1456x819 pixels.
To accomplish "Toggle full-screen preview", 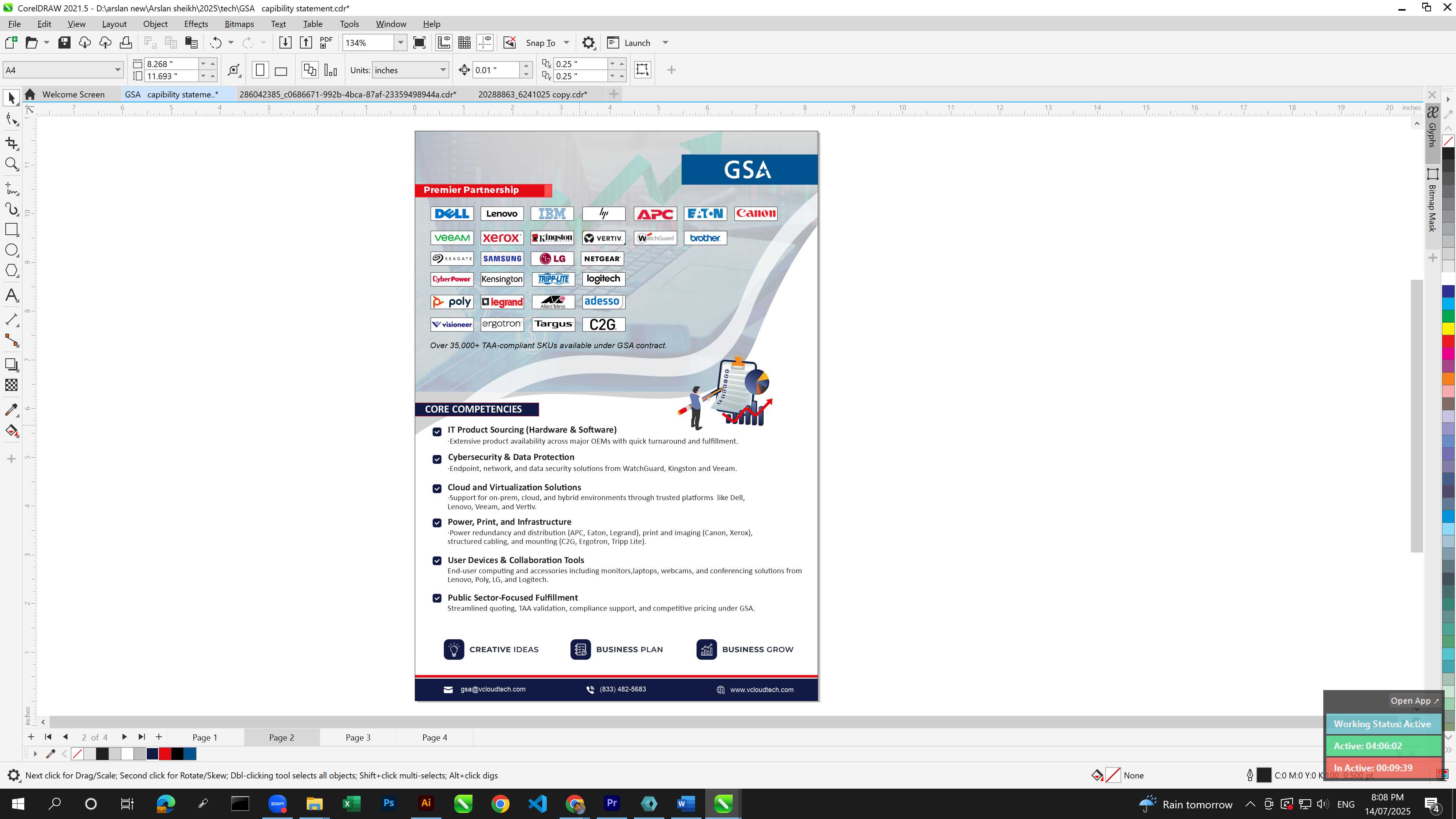I will pos(419,43).
